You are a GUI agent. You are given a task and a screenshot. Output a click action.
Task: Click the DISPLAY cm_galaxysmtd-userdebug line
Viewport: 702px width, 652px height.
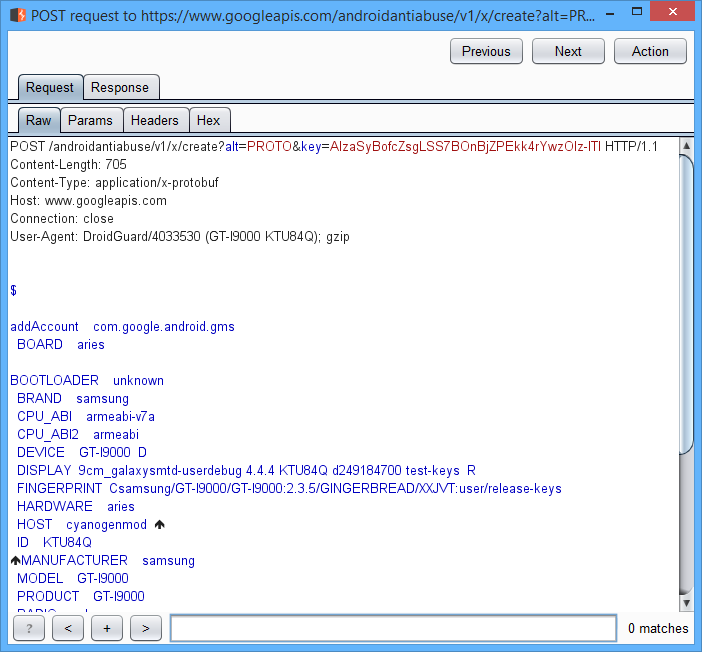point(246,470)
